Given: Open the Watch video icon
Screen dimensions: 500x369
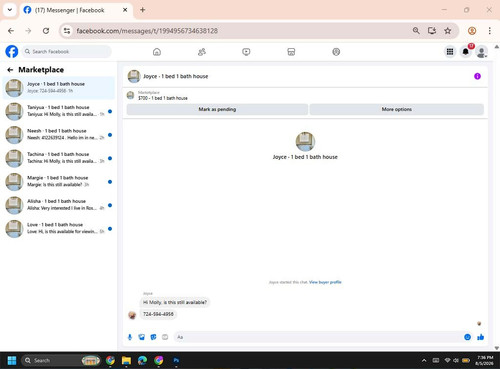Looking at the screenshot, I should point(246,52).
